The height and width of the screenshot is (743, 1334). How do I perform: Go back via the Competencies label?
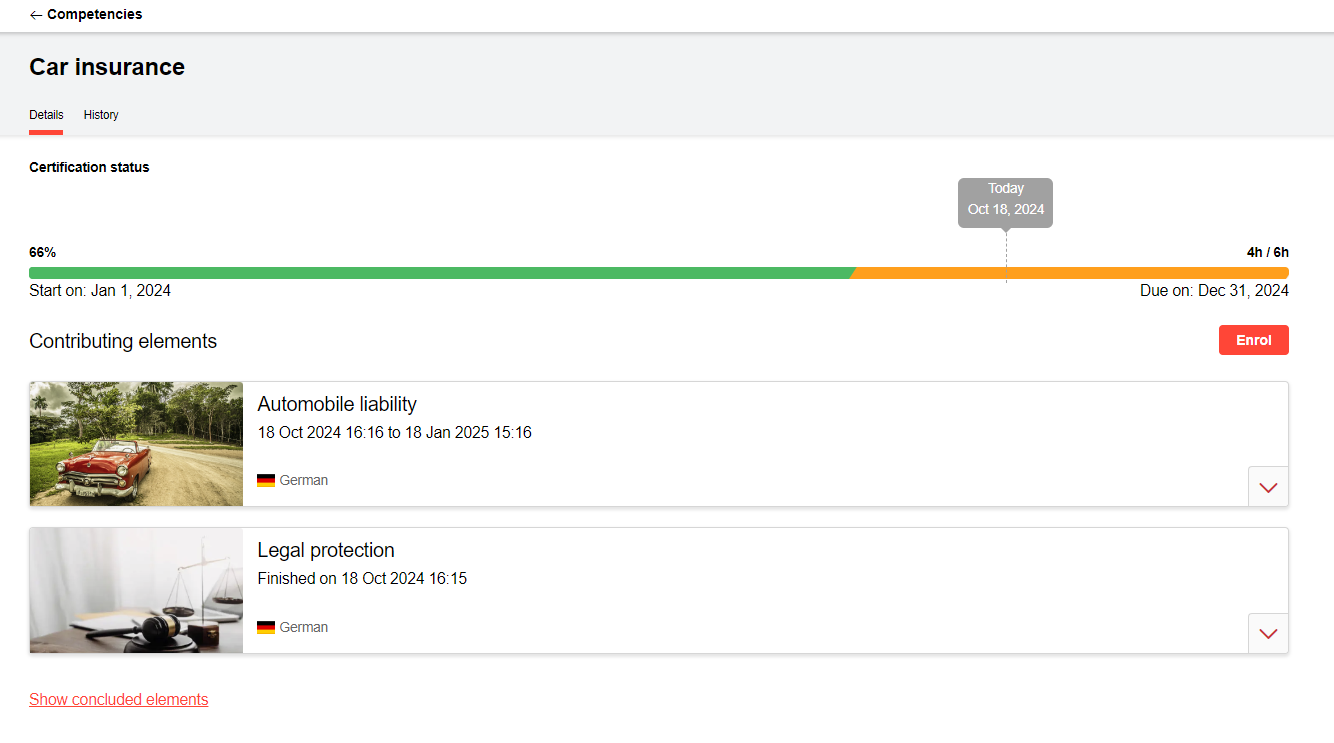point(94,15)
